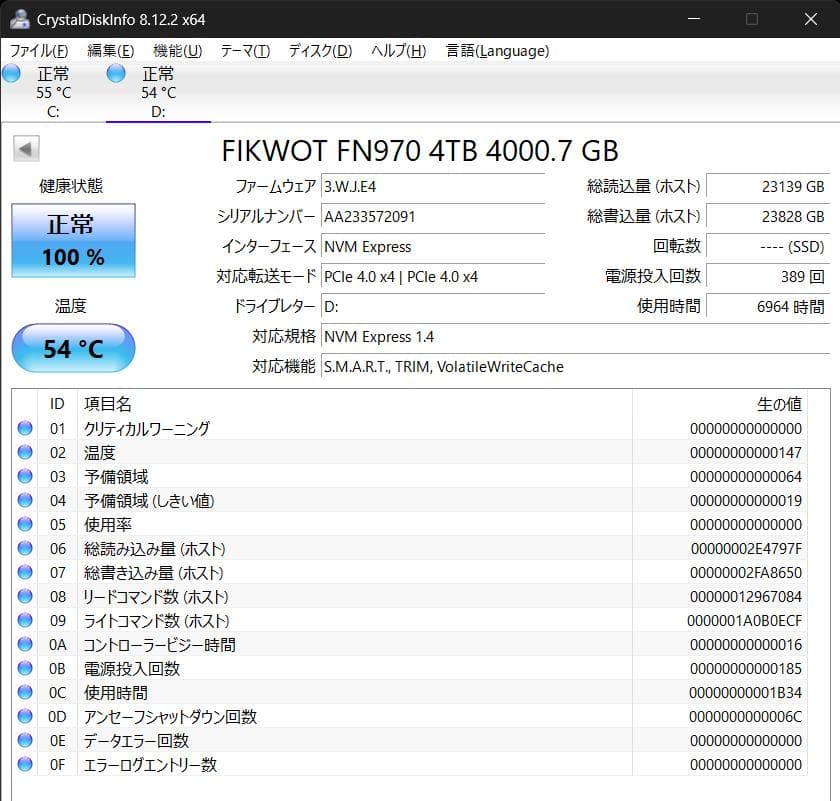This screenshot has width=840, height=801.
Task: Click the 健康状態 label
Action: coord(71,186)
